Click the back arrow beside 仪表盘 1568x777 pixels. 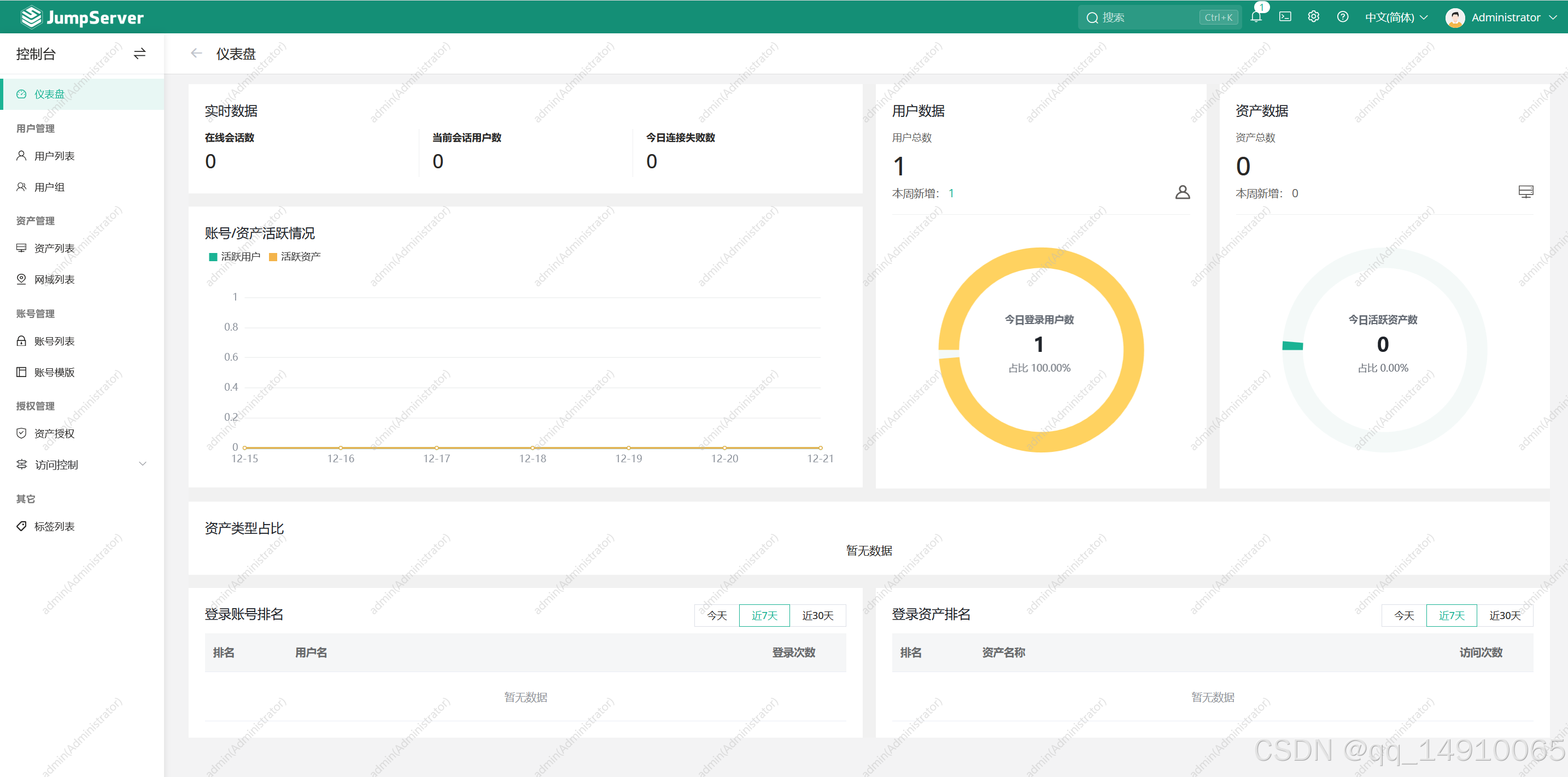pos(196,54)
